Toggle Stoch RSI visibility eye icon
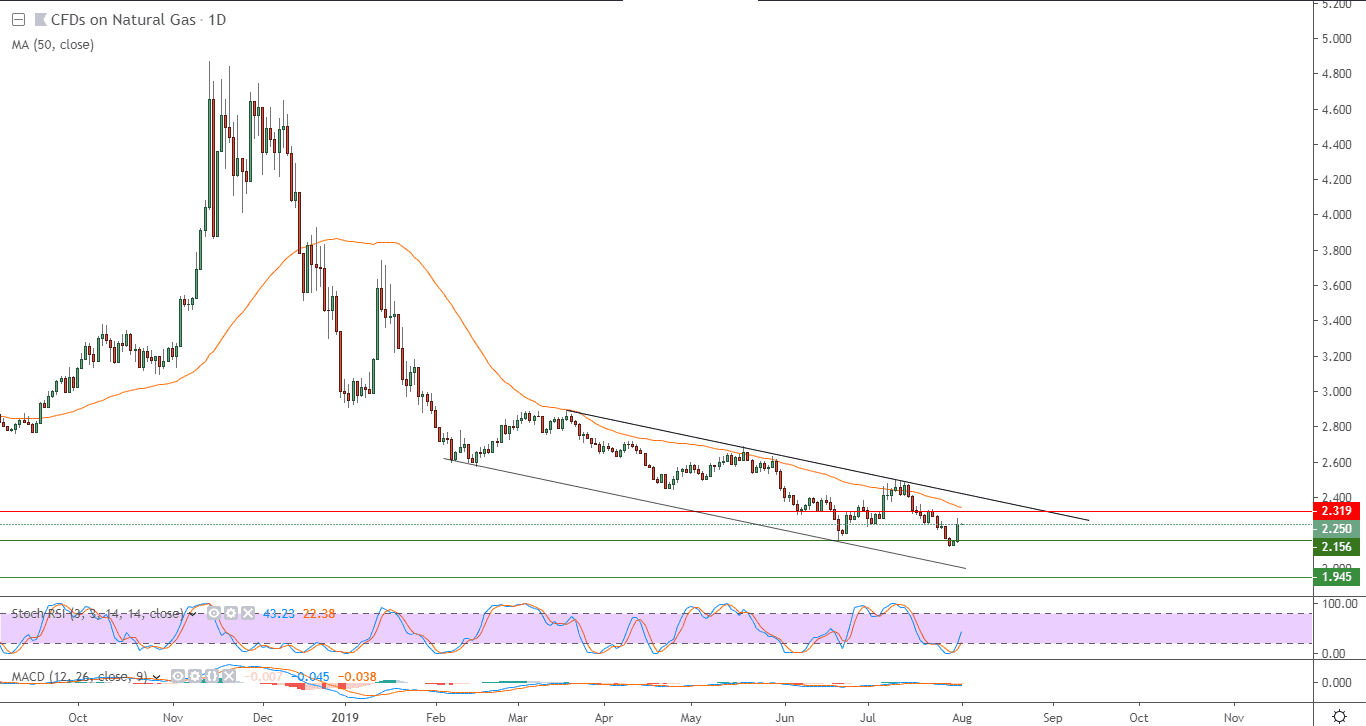Image resolution: width=1366 pixels, height=726 pixels. click(x=214, y=612)
